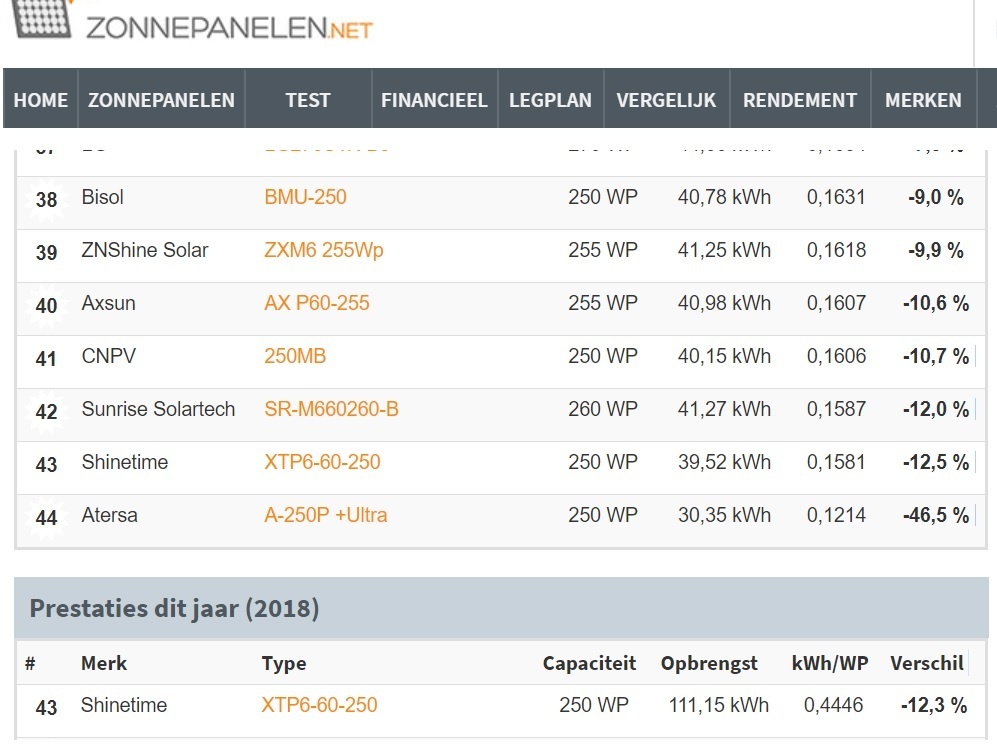The image size is (997, 749).
Task: Click the 40,78 kWh yield value
Action: [x=724, y=197]
